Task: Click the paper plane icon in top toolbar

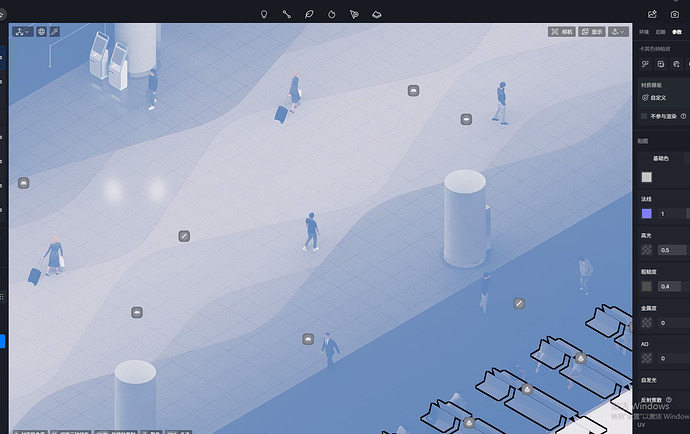Action: (354, 14)
